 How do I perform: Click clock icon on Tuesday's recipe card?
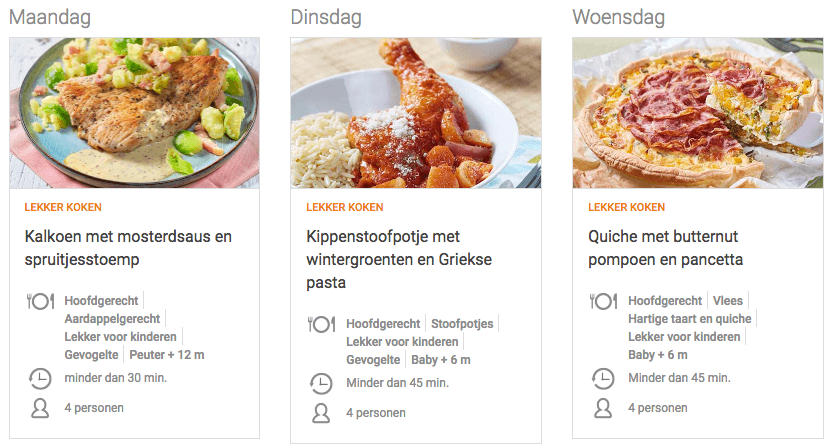point(322,384)
